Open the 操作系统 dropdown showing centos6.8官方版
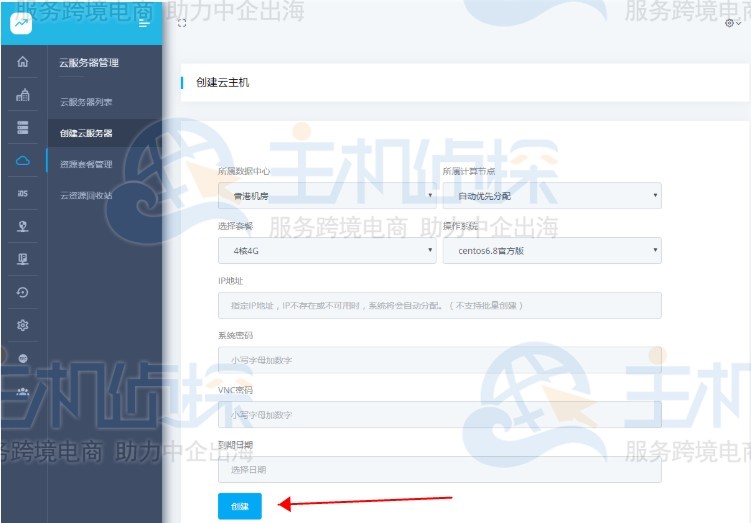 (x=552, y=250)
